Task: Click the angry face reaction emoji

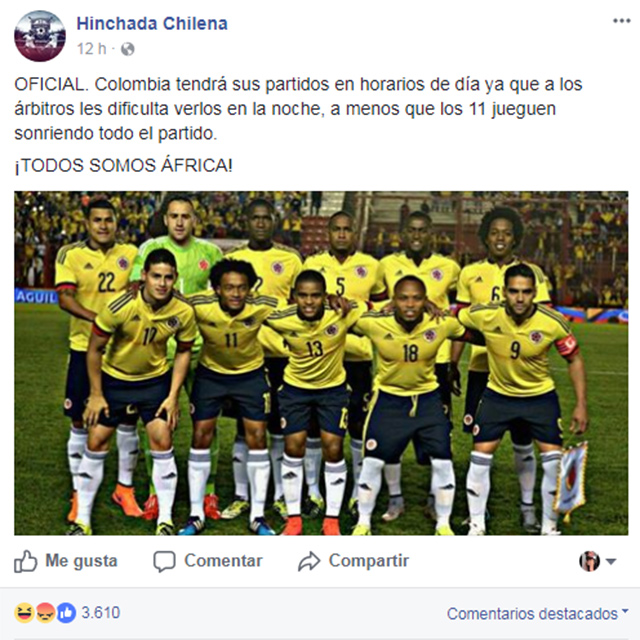Action: 45,613
